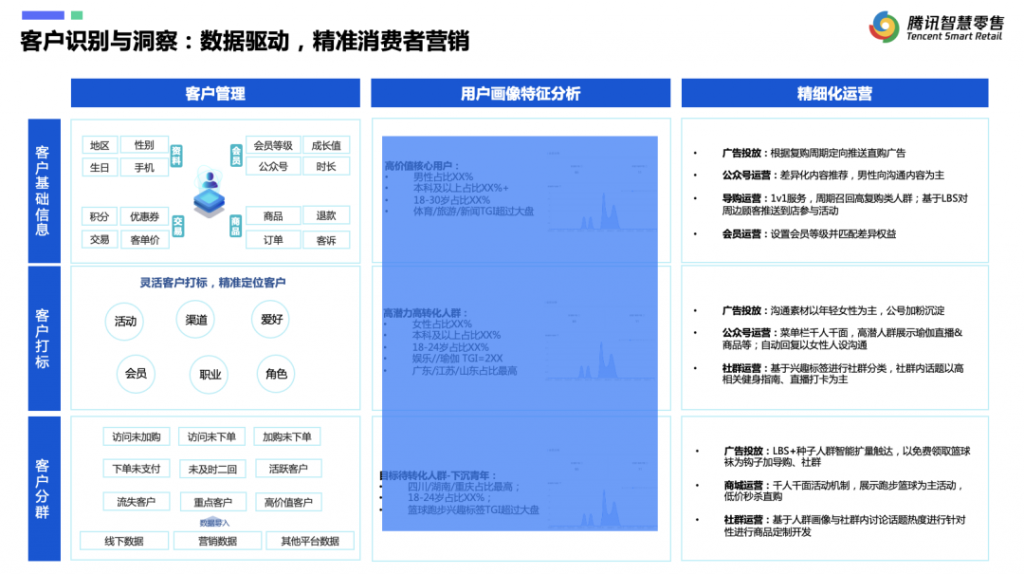The width and height of the screenshot is (1024, 574).
Task: Choose the 流失客户 segment box
Action: click(x=136, y=502)
